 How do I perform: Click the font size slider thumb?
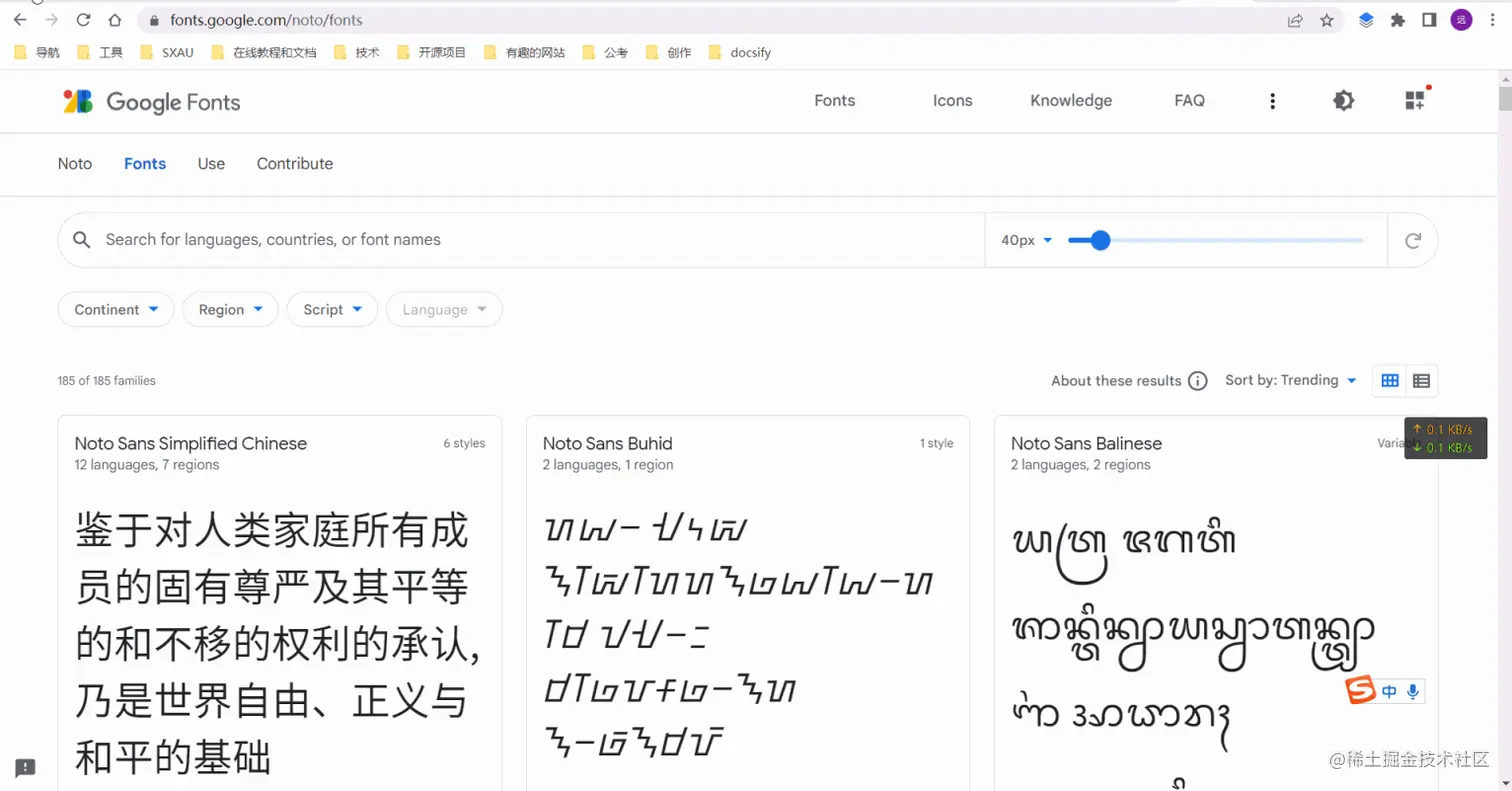pyautogui.click(x=1100, y=240)
